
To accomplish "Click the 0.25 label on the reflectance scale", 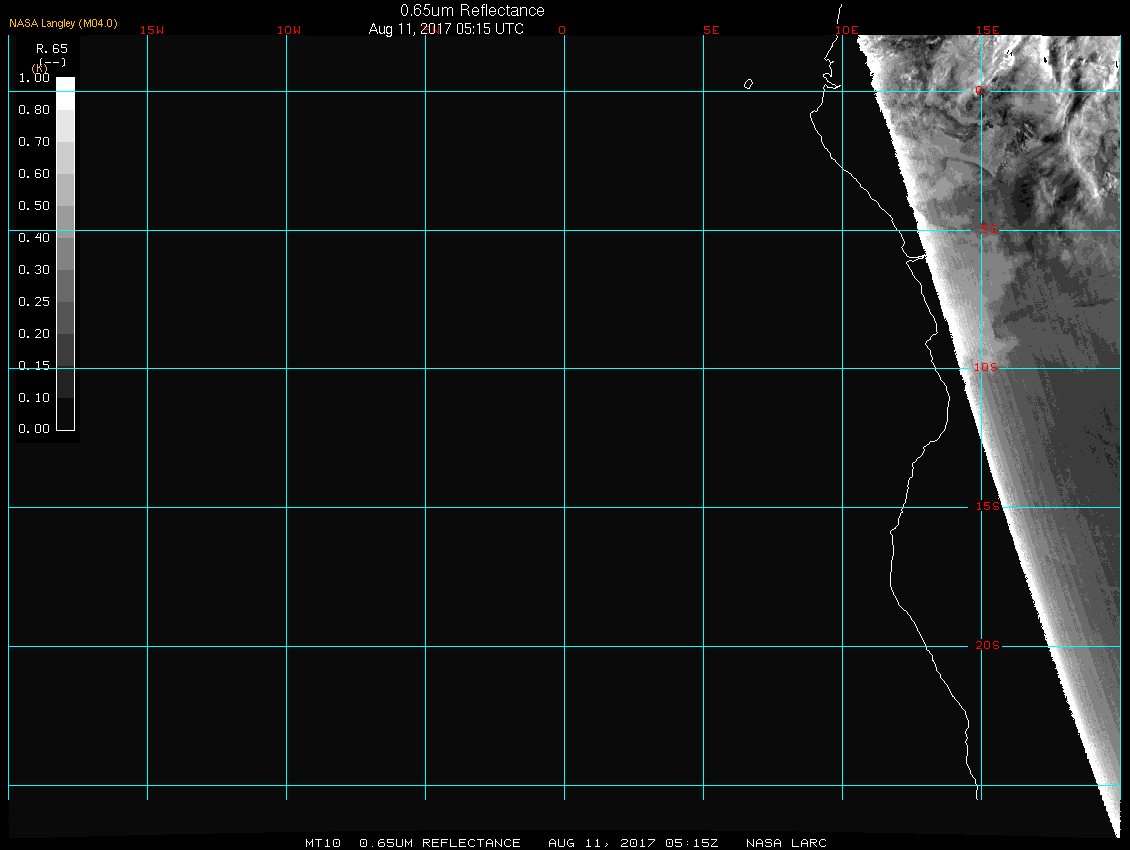I will point(34,302).
